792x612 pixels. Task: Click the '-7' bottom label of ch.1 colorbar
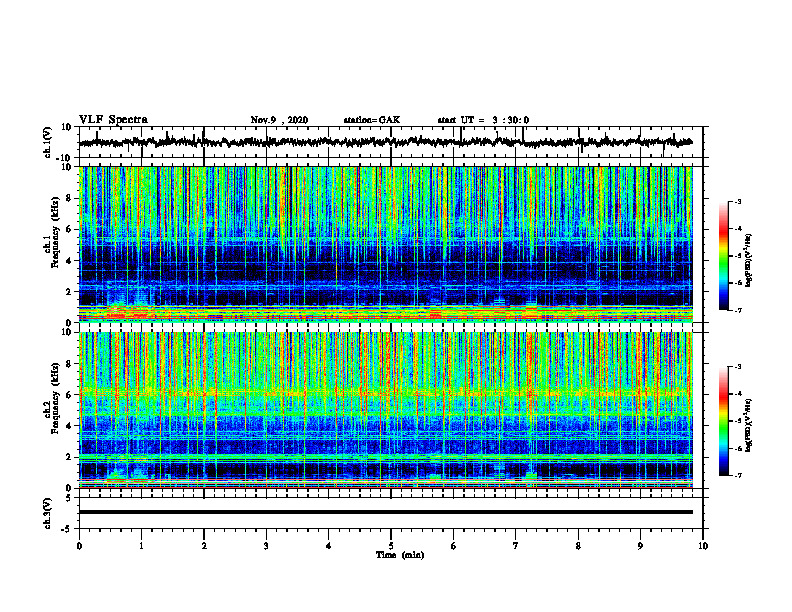(x=738, y=310)
